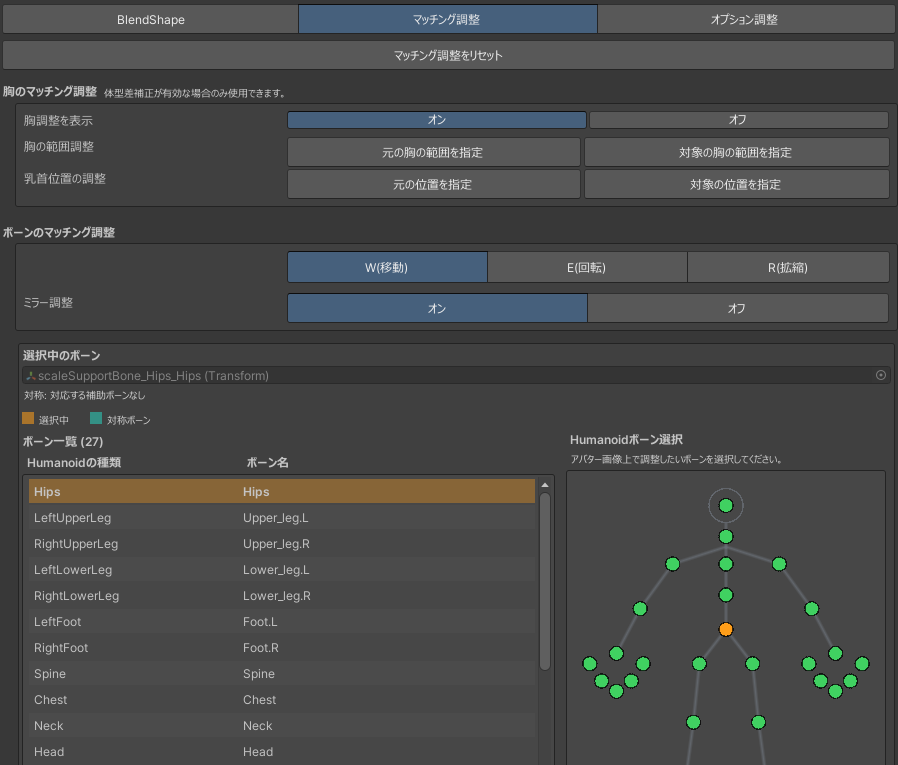Click 元の胸の範囲を指定 button
This screenshot has width=898, height=765.
coord(434,152)
